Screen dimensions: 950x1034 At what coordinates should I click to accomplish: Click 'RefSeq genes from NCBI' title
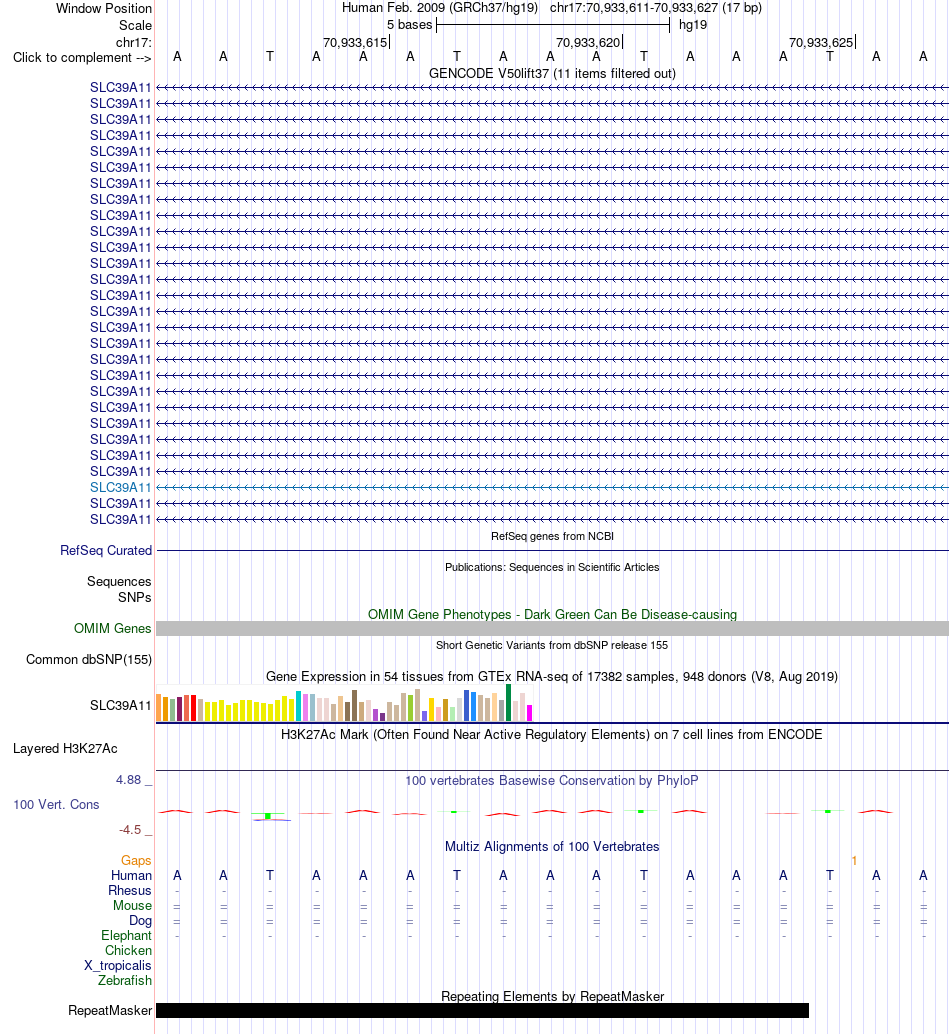(552, 536)
